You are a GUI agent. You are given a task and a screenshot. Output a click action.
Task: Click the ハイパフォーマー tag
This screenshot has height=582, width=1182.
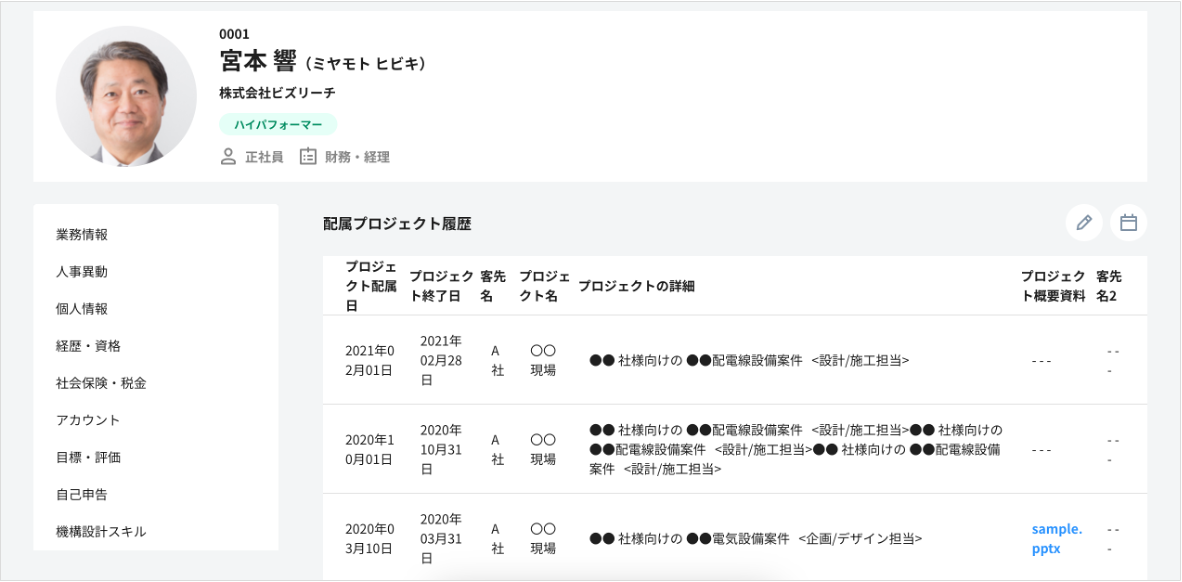coord(278,125)
